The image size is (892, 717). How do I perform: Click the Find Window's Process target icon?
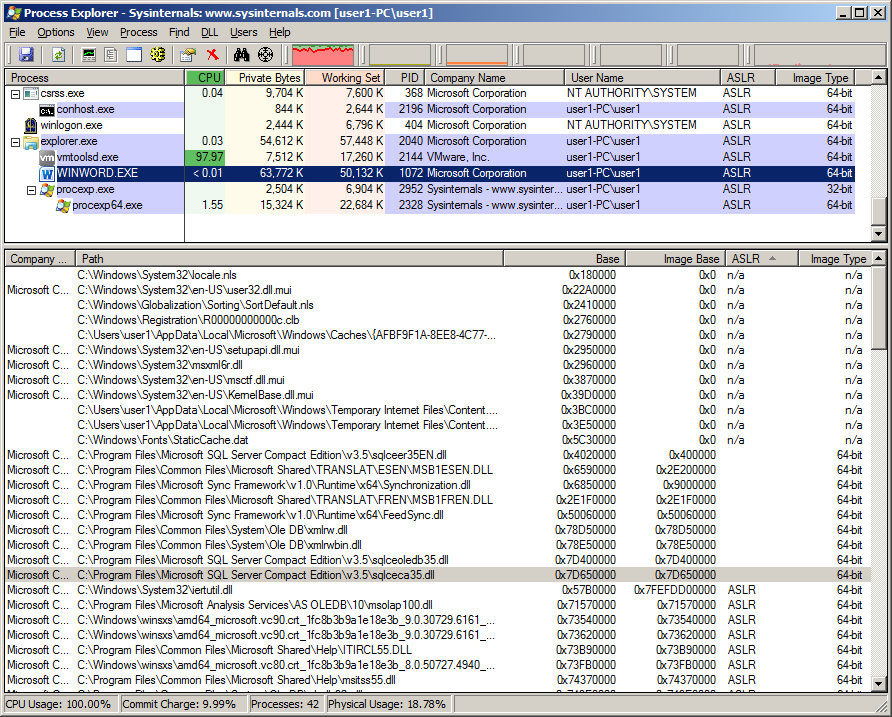(265, 55)
